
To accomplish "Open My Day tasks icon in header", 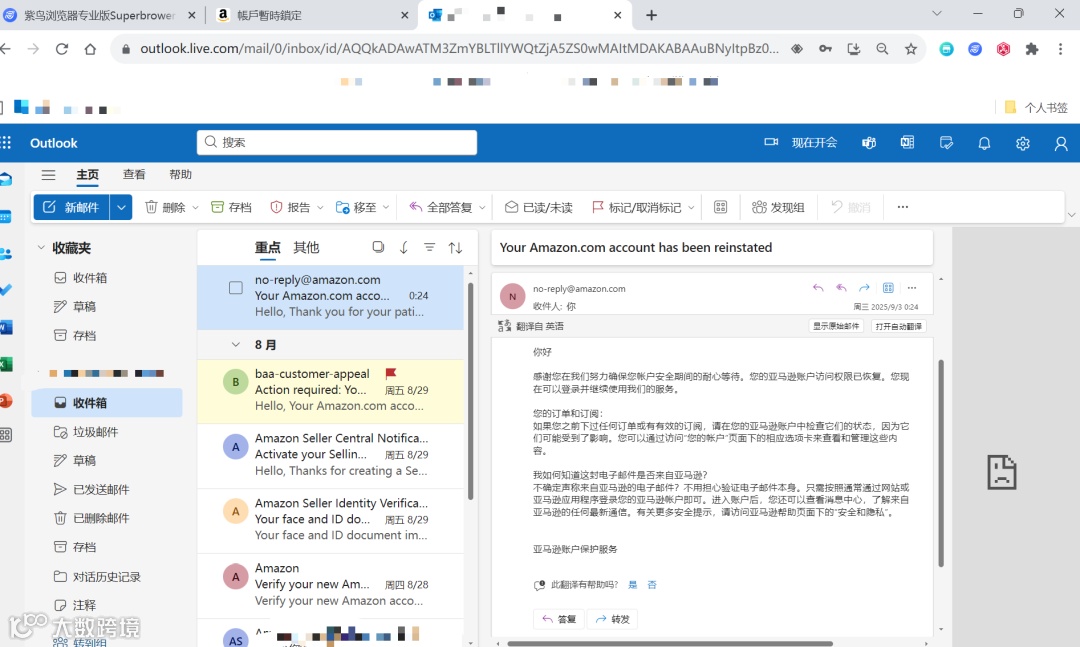I will [x=946, y=143].
